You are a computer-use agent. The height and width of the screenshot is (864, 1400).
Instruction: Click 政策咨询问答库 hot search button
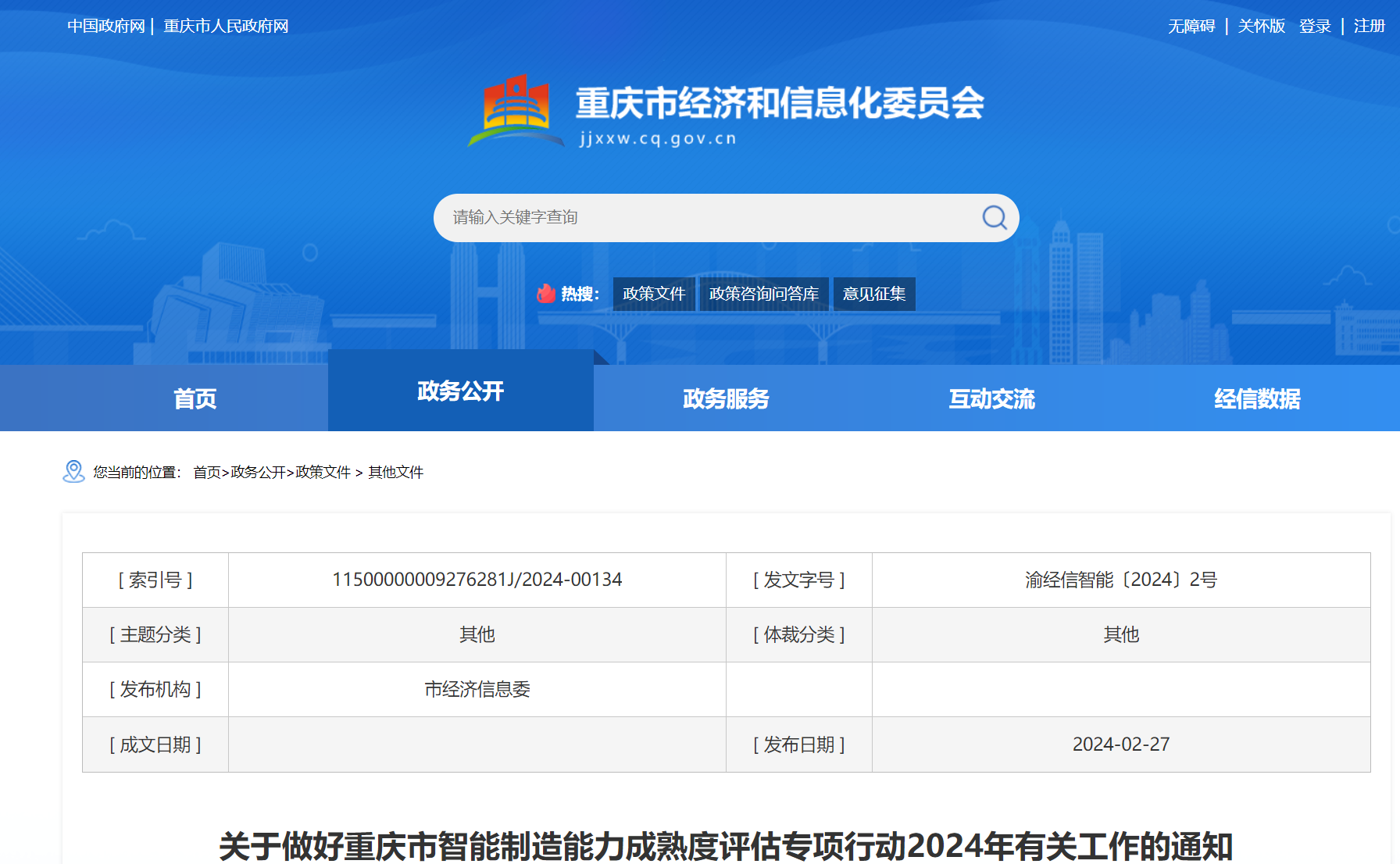point(763,294)
